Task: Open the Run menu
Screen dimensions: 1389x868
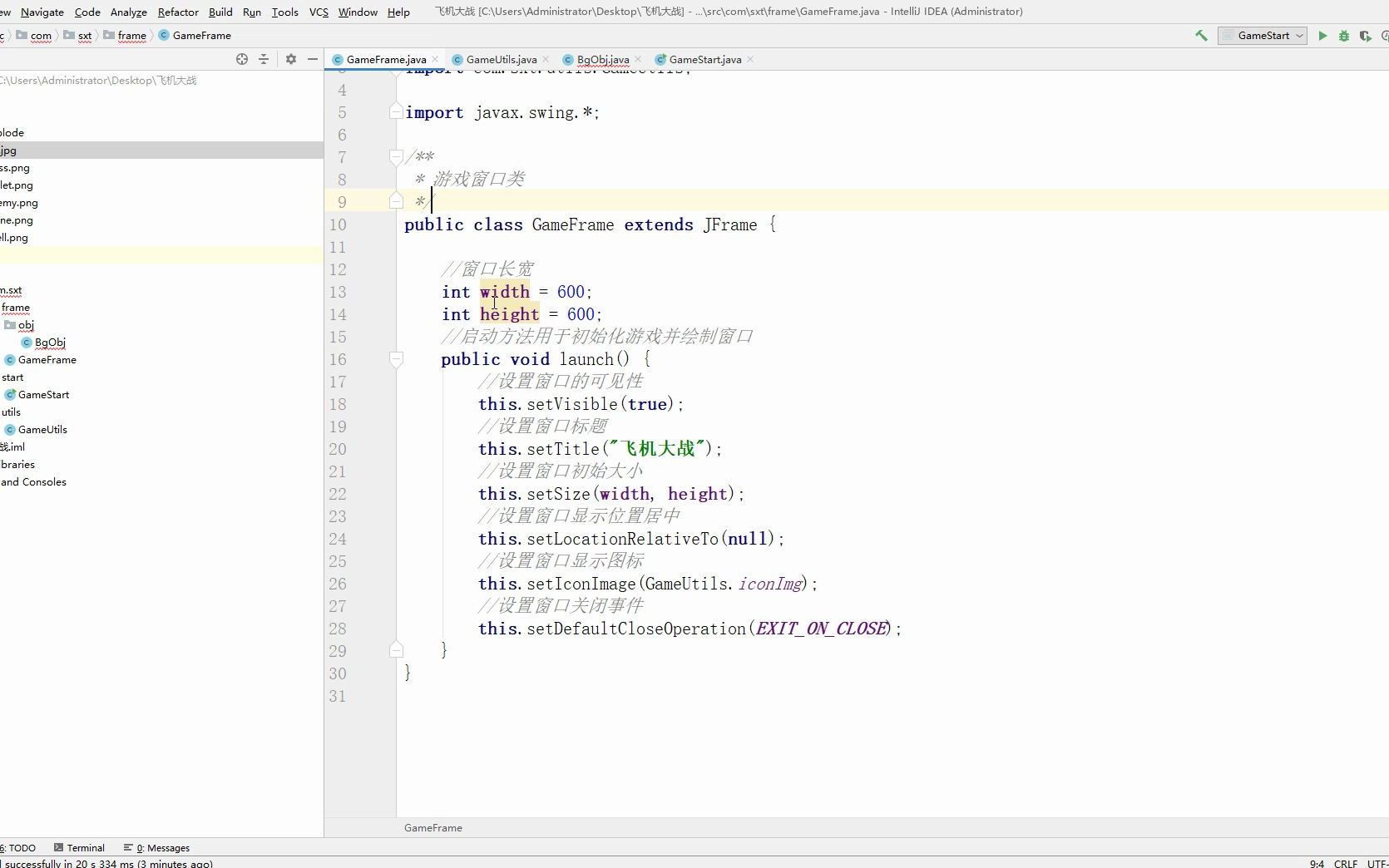Action: point(252,12)
